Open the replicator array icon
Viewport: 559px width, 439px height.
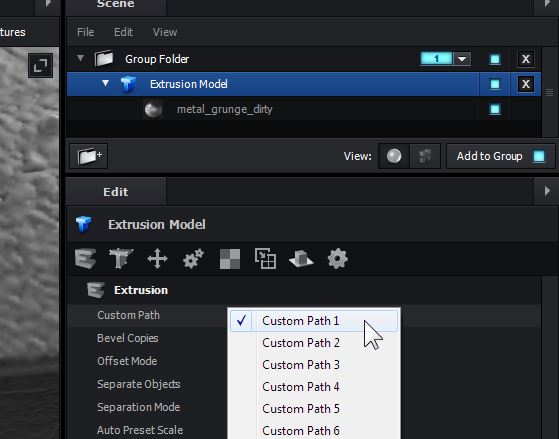point(266,259)
